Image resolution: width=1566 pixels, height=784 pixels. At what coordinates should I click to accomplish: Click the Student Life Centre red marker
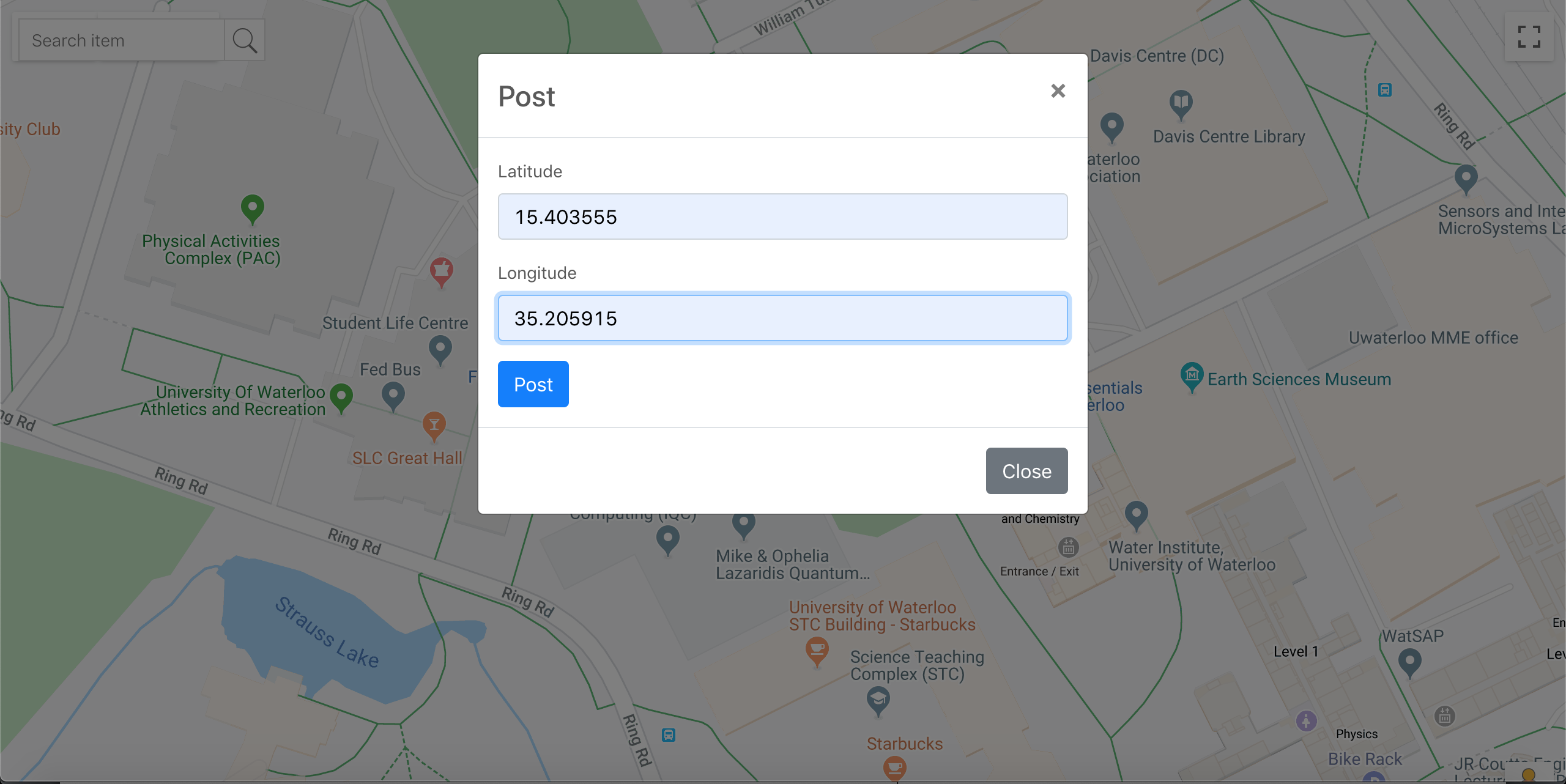[x=441, y=271]
